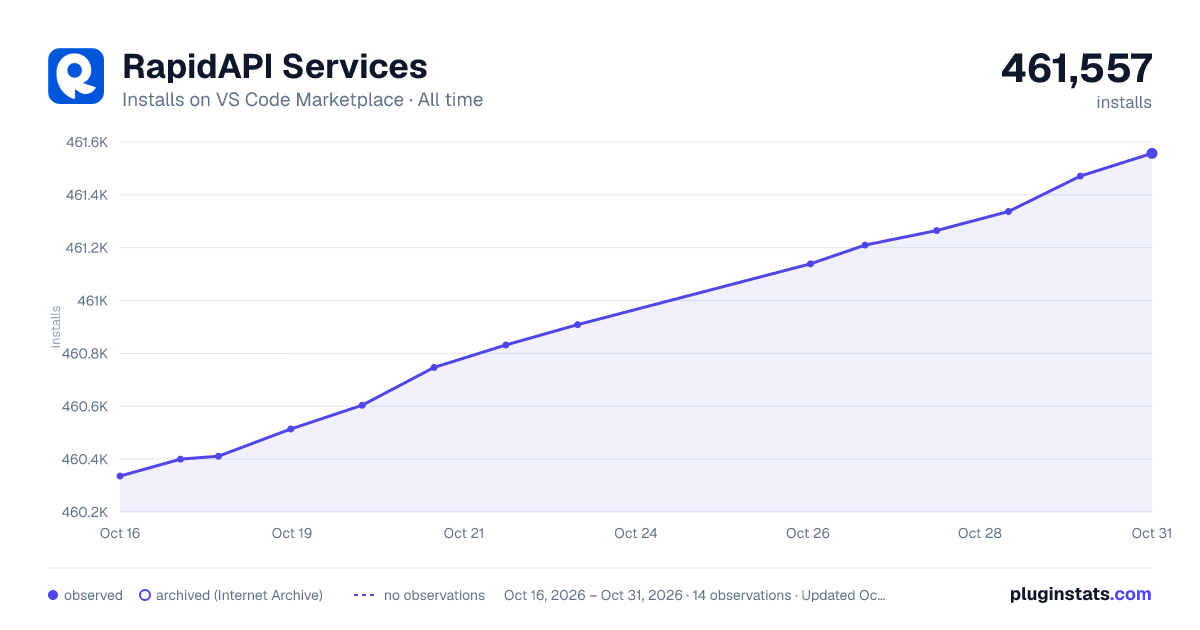Click the 'Installs on VS Code Marketplace · All time' subtitle

(302, 100)
